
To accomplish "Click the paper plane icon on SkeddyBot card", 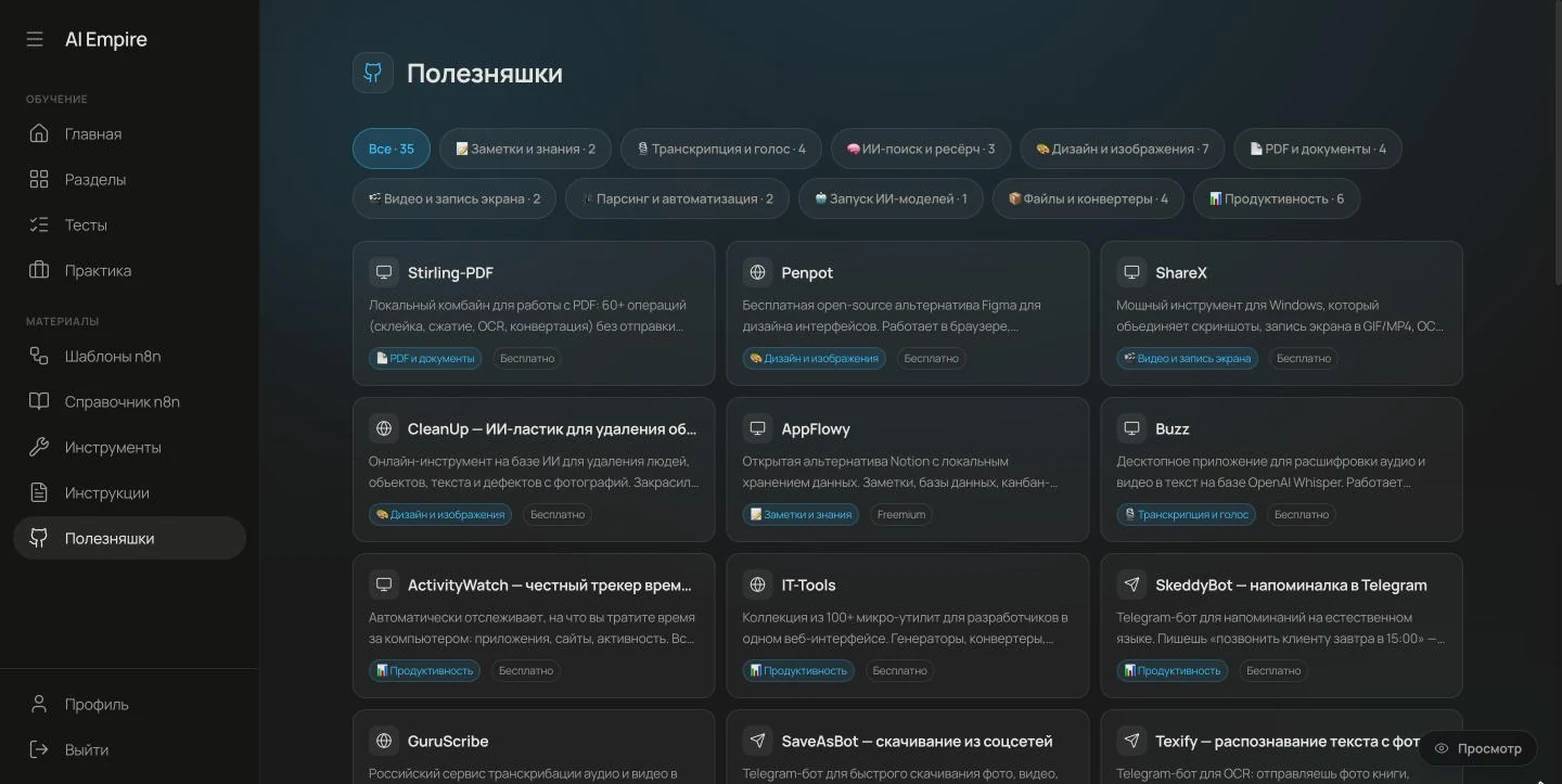I will (1131, 585).
